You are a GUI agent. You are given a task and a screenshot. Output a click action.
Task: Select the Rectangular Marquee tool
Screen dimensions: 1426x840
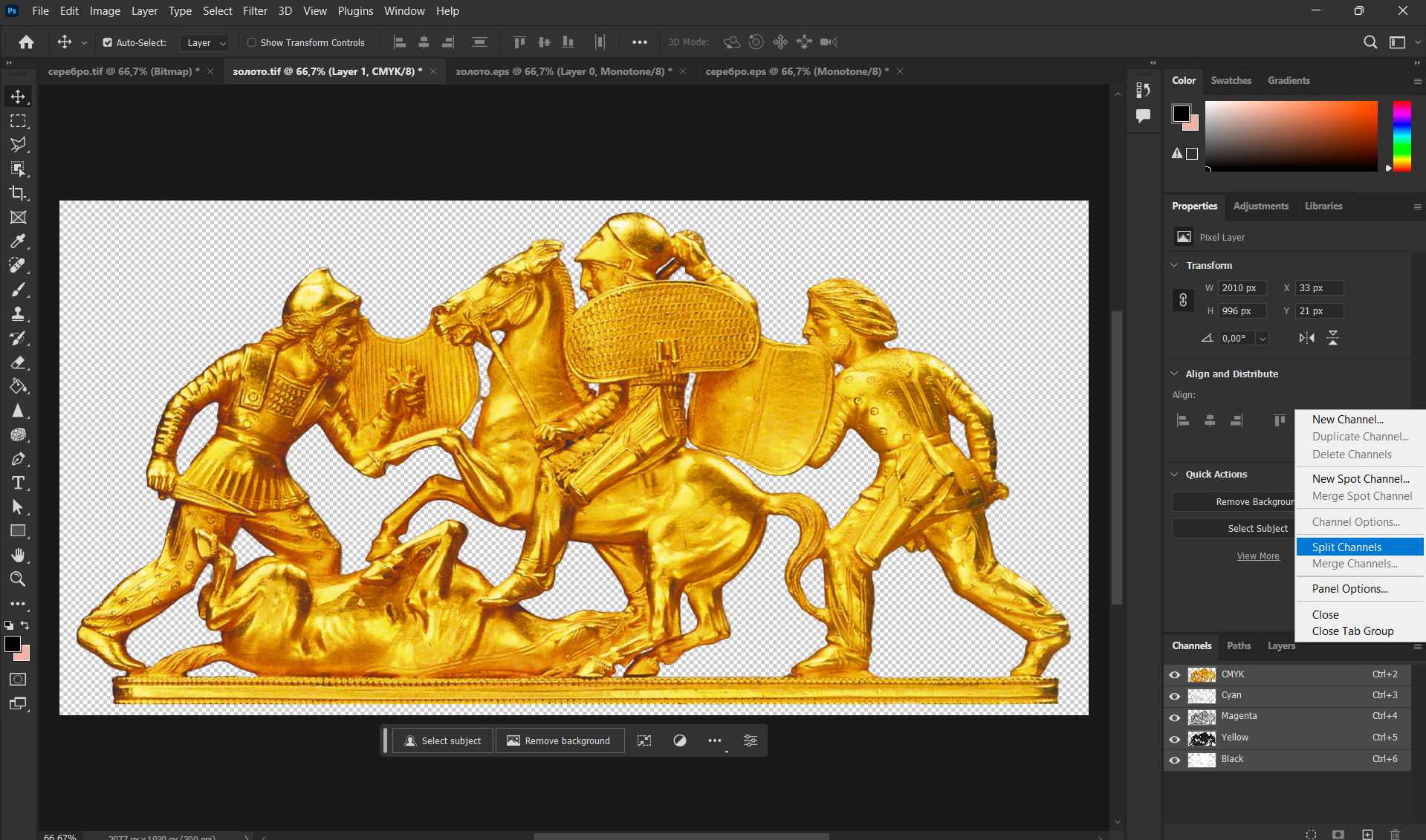click(x=18, y=120)
